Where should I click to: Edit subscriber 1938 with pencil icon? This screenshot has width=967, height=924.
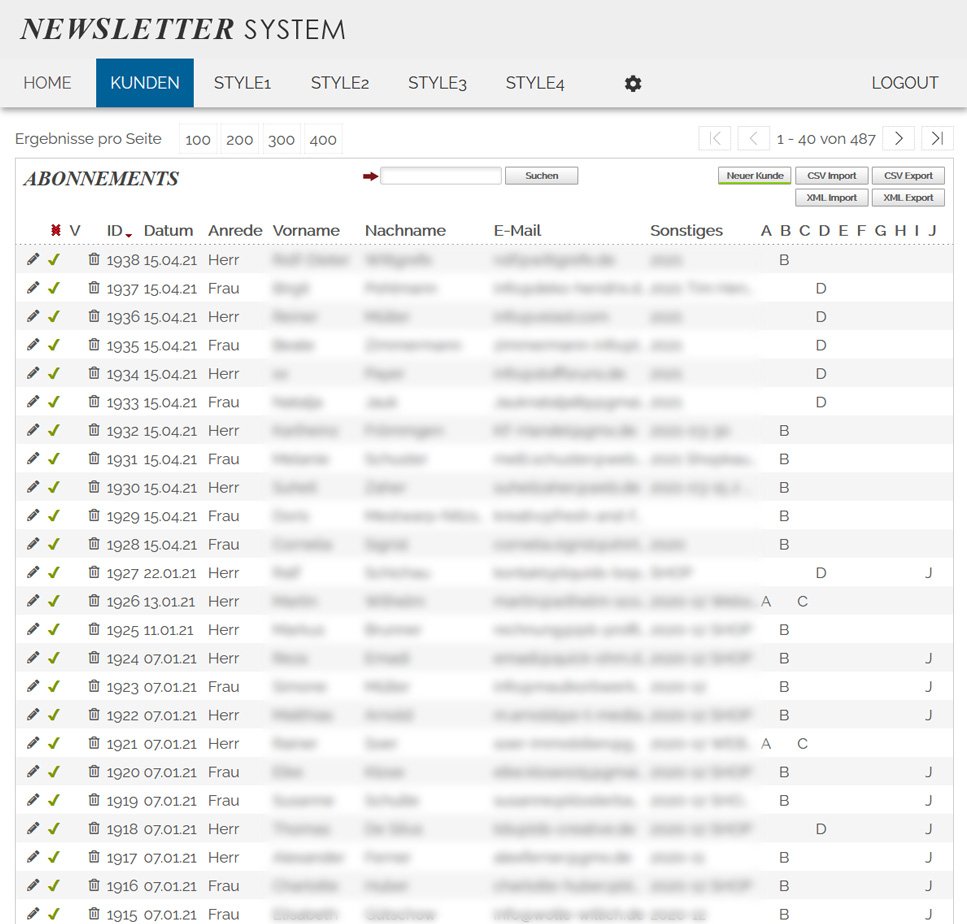[33, 260]
